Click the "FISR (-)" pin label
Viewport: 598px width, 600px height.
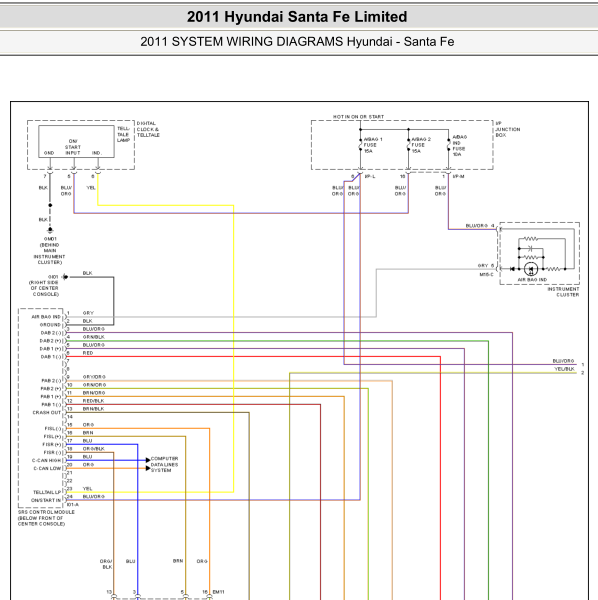click(x=52, y=453)
